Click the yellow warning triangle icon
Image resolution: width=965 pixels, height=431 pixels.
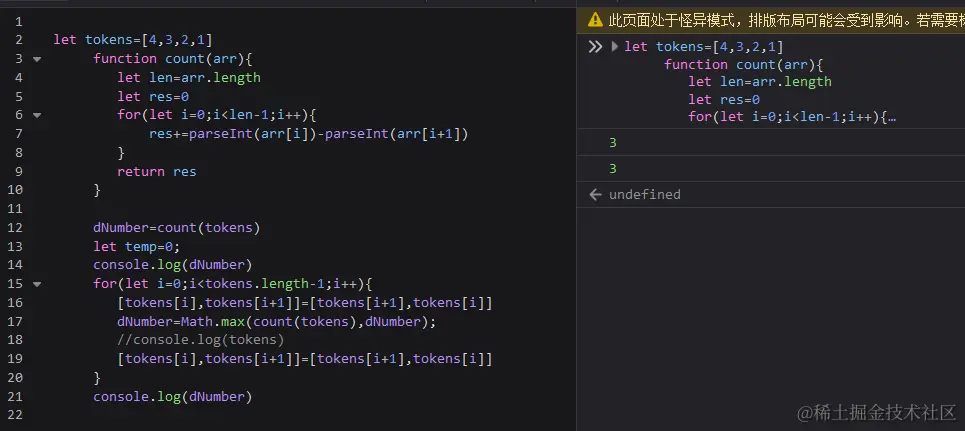595,20
